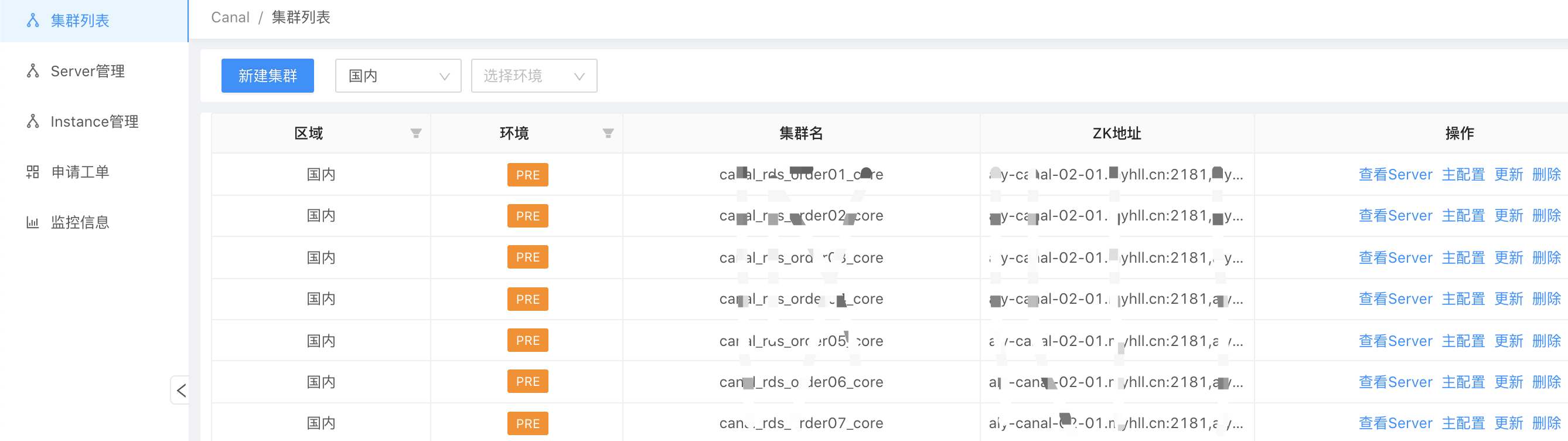The width and height of the screenshot is (1568, 441).
Task: Click the 新建集群 button
Action: coord(267,76)
